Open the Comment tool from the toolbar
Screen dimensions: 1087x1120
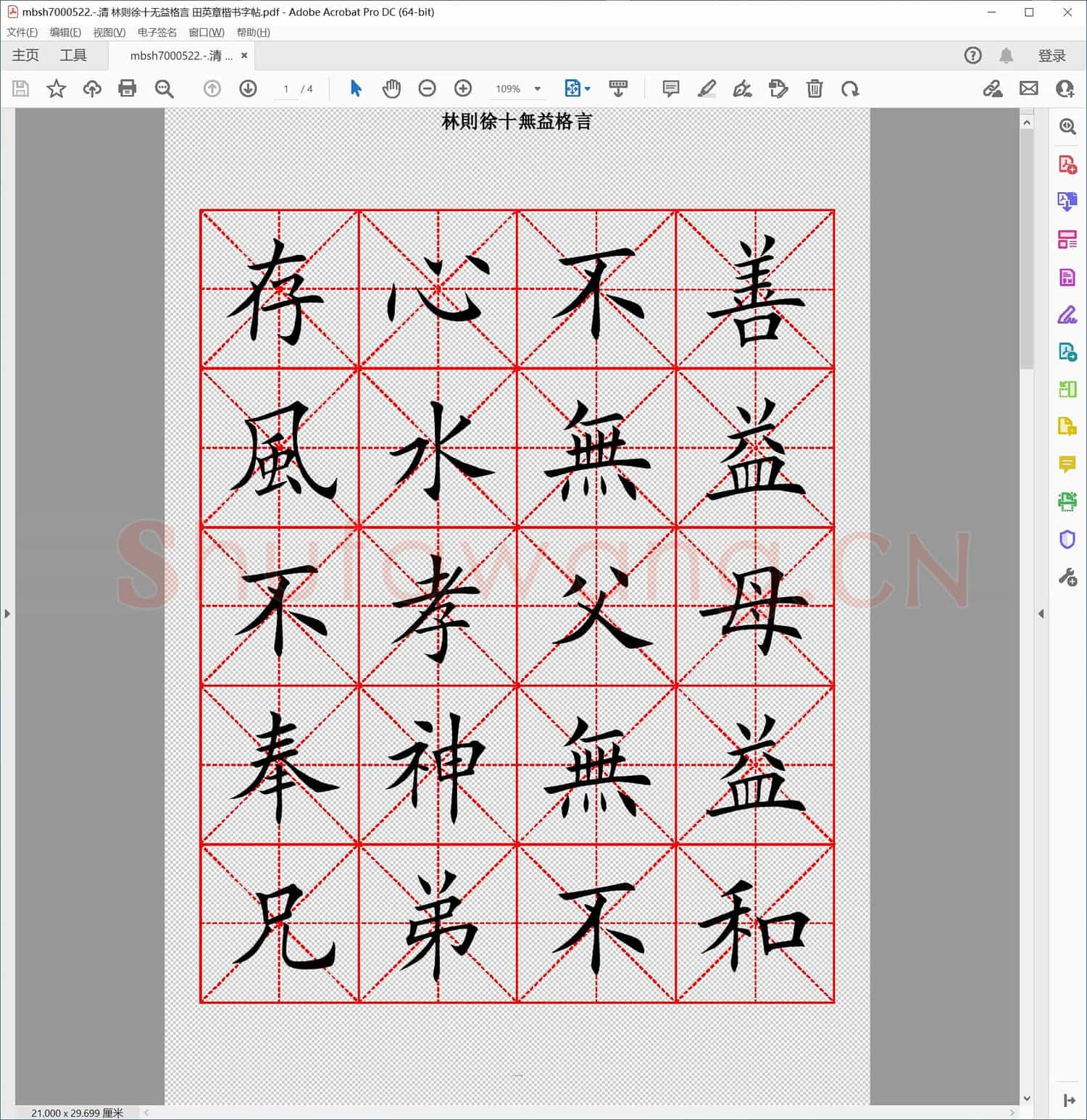(x=670, y=88)
